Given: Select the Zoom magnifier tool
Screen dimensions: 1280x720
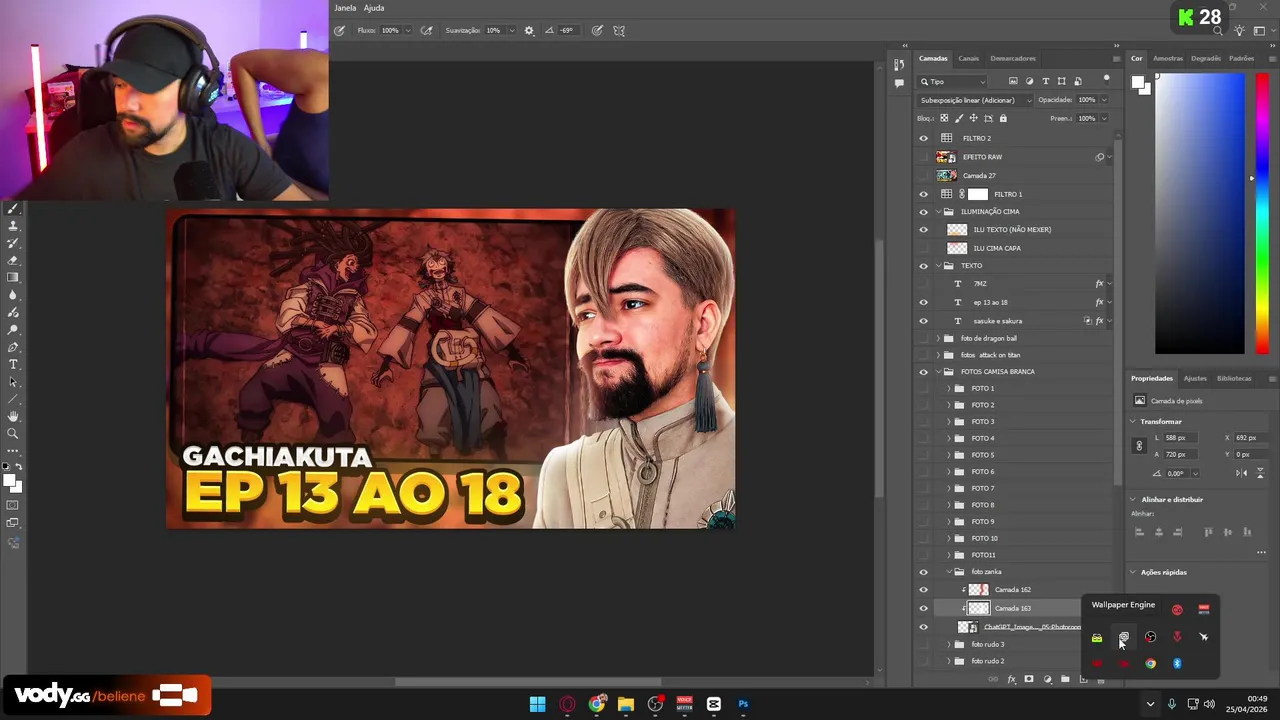Looking at the screenshot, I should click(x=13, y=433).
